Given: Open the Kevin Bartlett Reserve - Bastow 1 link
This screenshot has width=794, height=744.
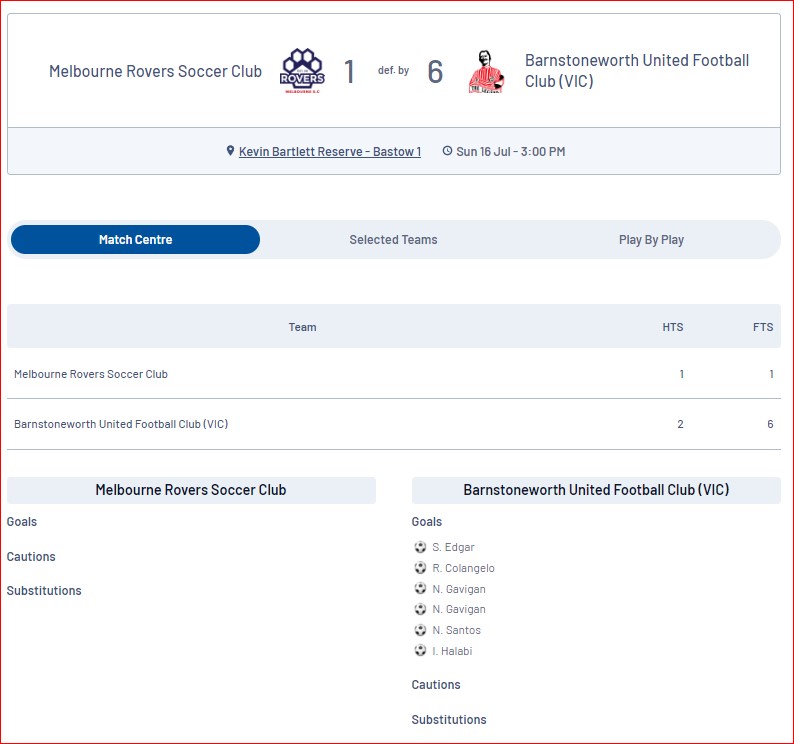Looking at the screenshot, I should (330, 151).
